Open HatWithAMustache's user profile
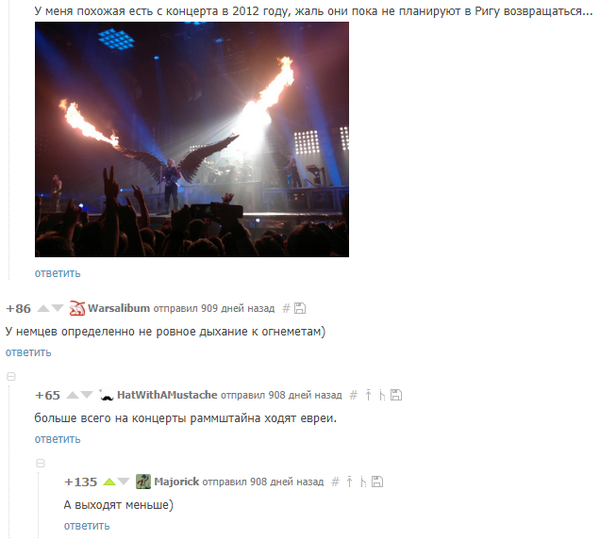The width and height of the screenshot is (600, 539). [167, 395]
